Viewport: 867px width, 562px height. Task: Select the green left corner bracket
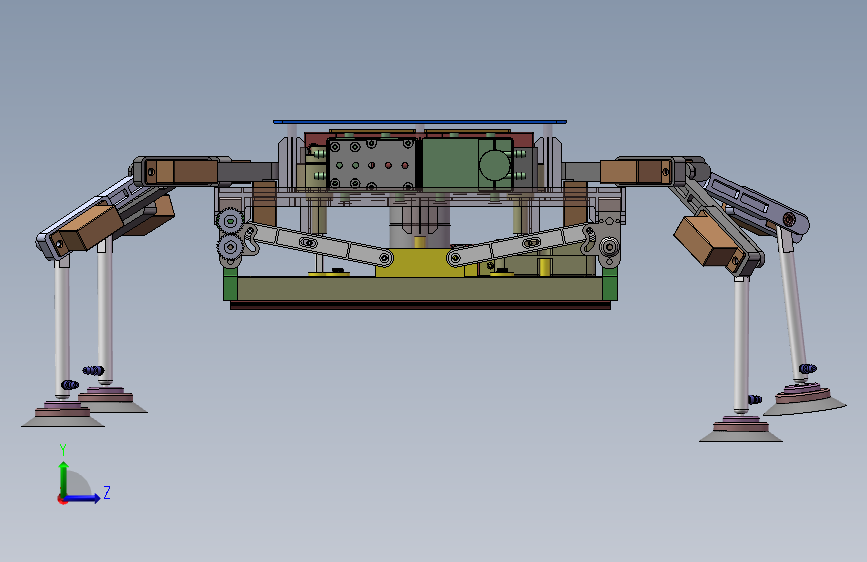(x=230, y=284)
